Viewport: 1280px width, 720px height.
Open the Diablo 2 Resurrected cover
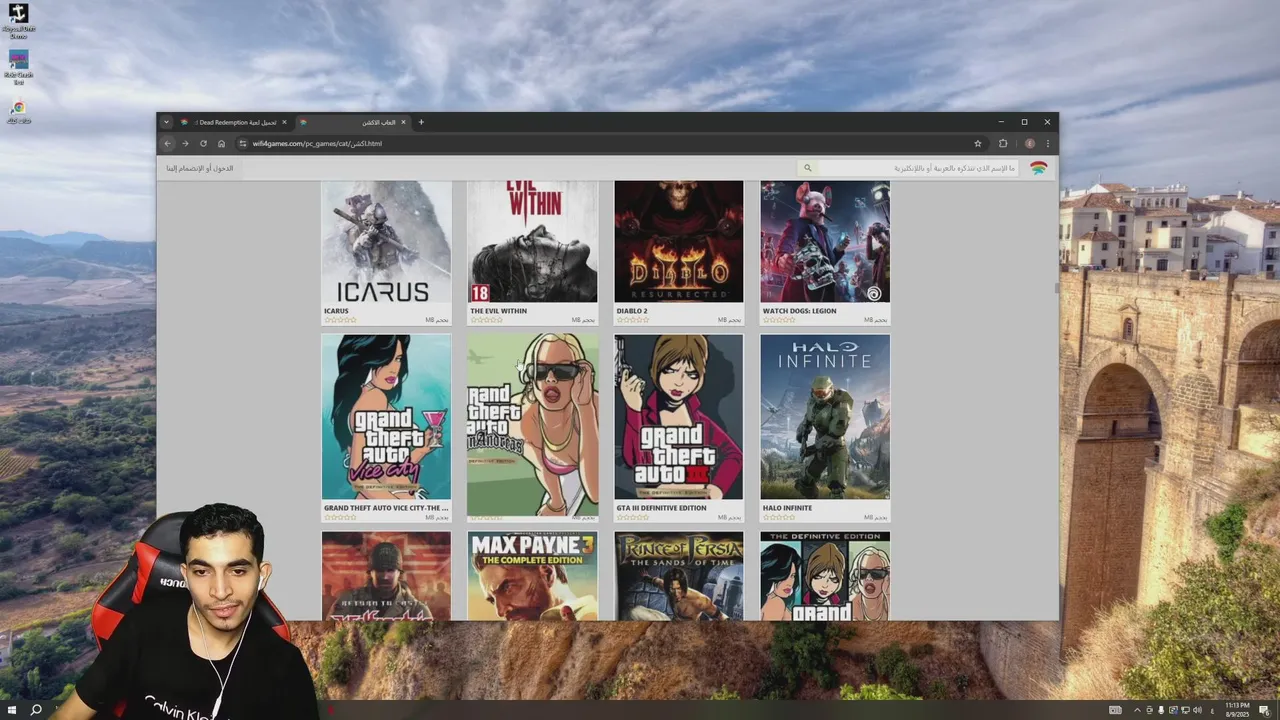tap(679, 241)
